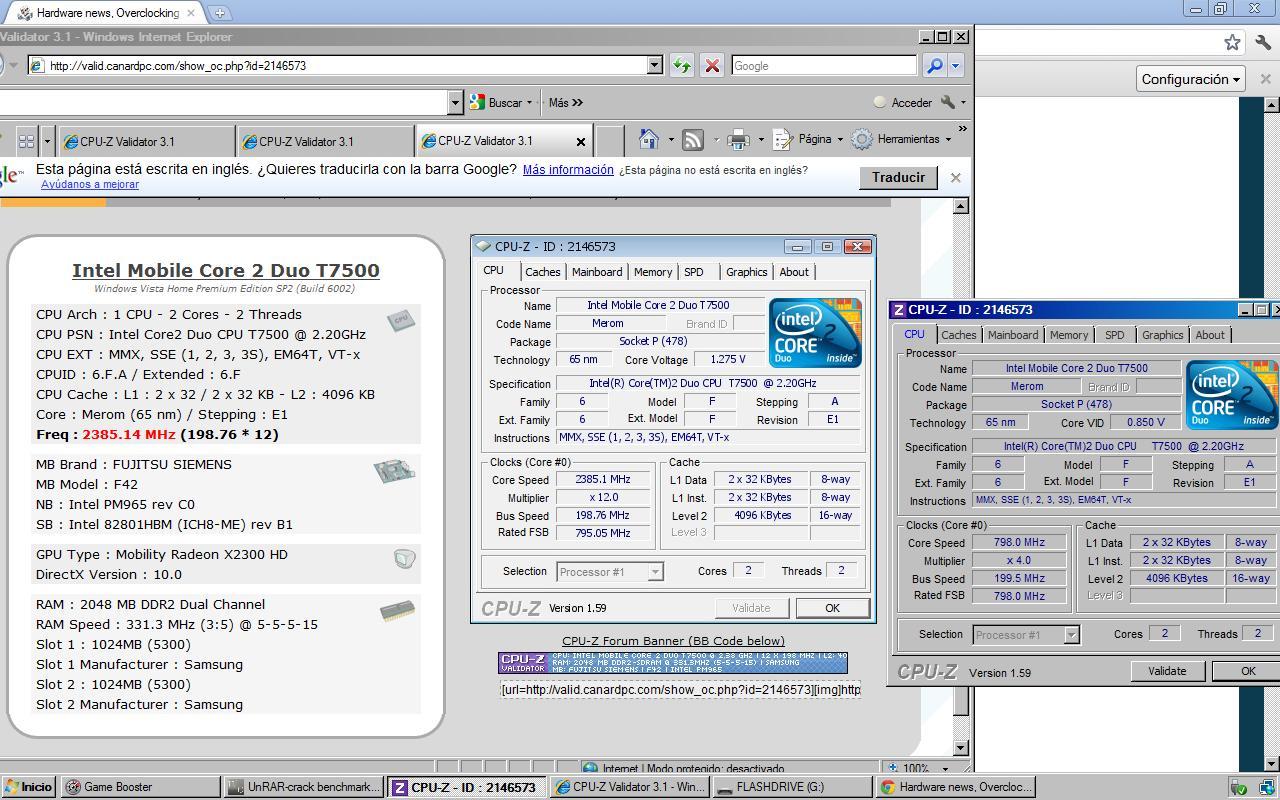Open the Buscar dropdown arrow

coord(530,102)
